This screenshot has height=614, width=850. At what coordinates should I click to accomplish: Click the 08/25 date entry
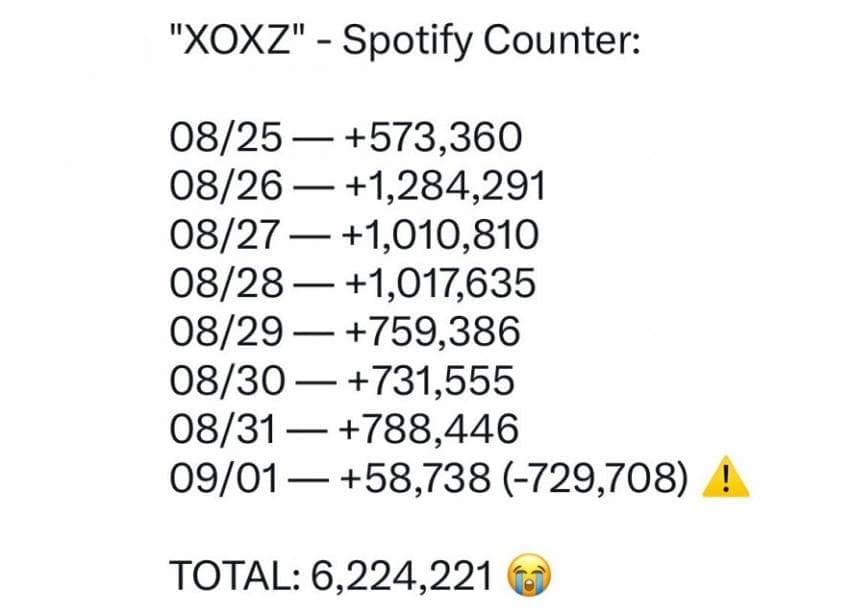[226, 137]
